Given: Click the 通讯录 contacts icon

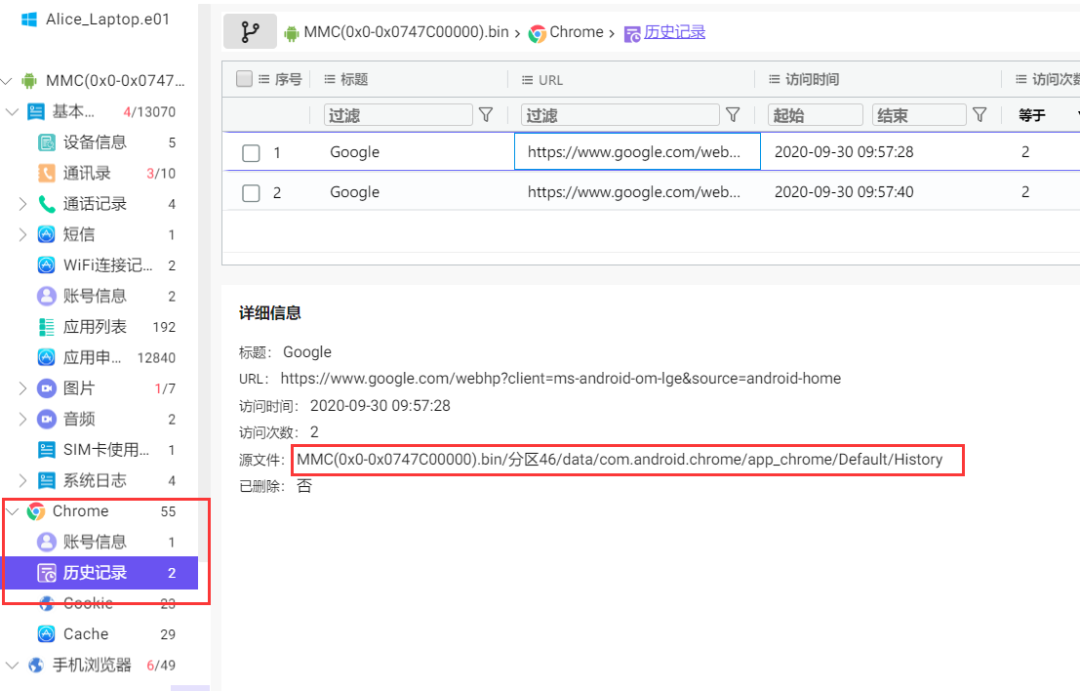Looking at the screenshot, I should 46,173.
